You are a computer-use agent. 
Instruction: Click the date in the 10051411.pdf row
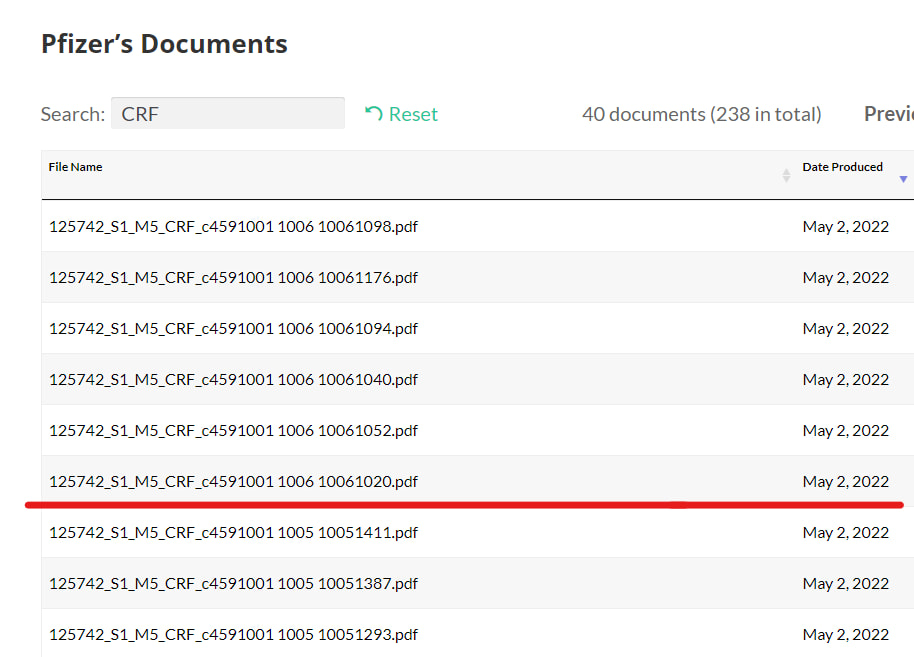845,532
